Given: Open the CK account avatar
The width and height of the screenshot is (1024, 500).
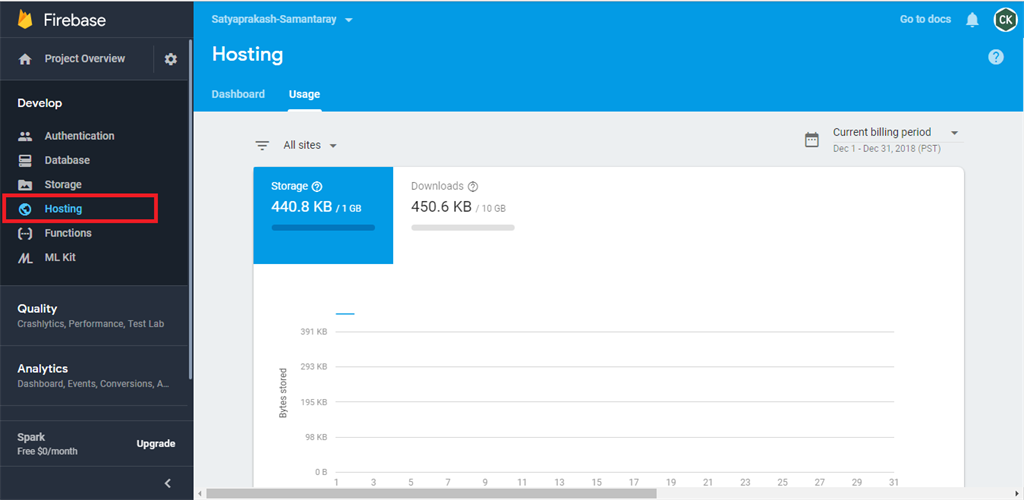Looking at the screenshot, I should pos(1004,20).
